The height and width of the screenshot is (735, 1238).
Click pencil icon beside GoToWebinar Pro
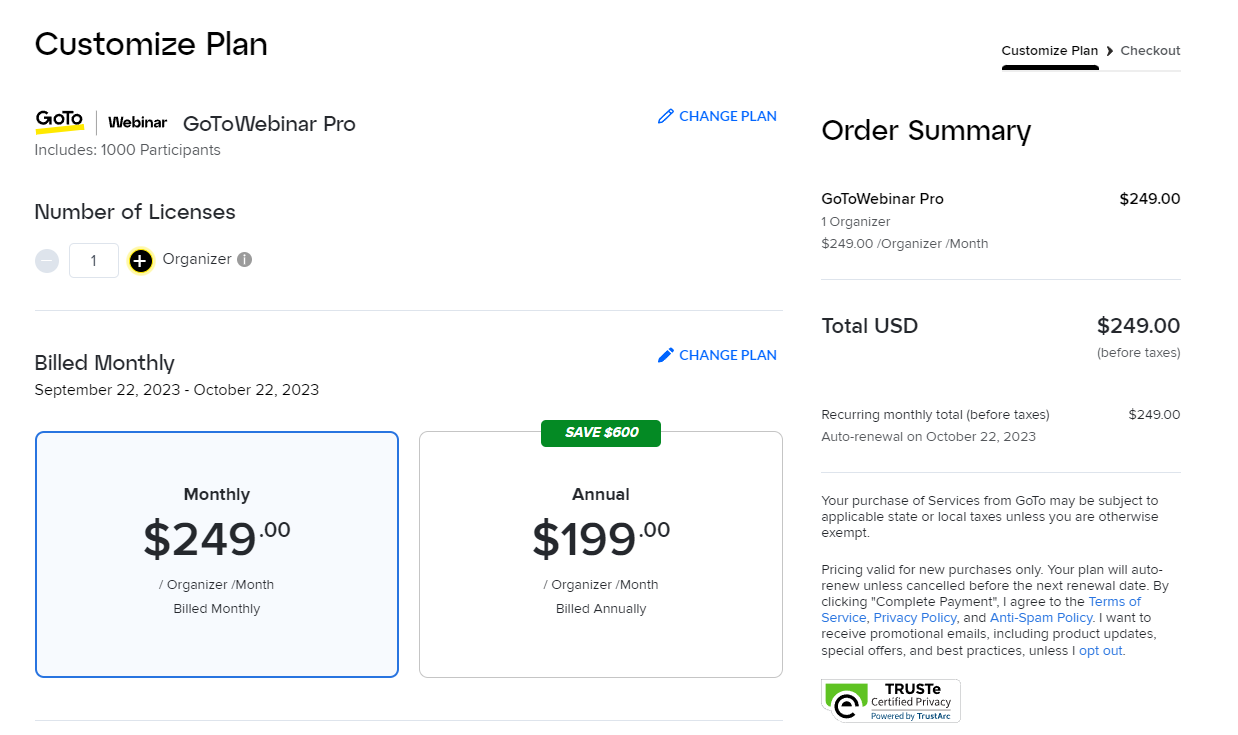coord(666,116)
